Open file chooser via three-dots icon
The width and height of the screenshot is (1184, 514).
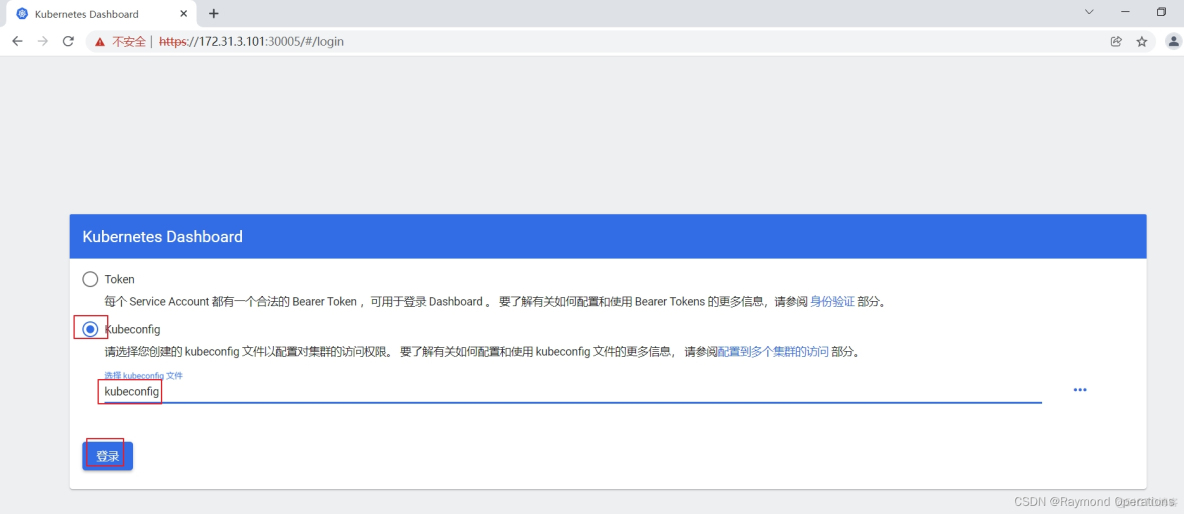[1080, 389]
